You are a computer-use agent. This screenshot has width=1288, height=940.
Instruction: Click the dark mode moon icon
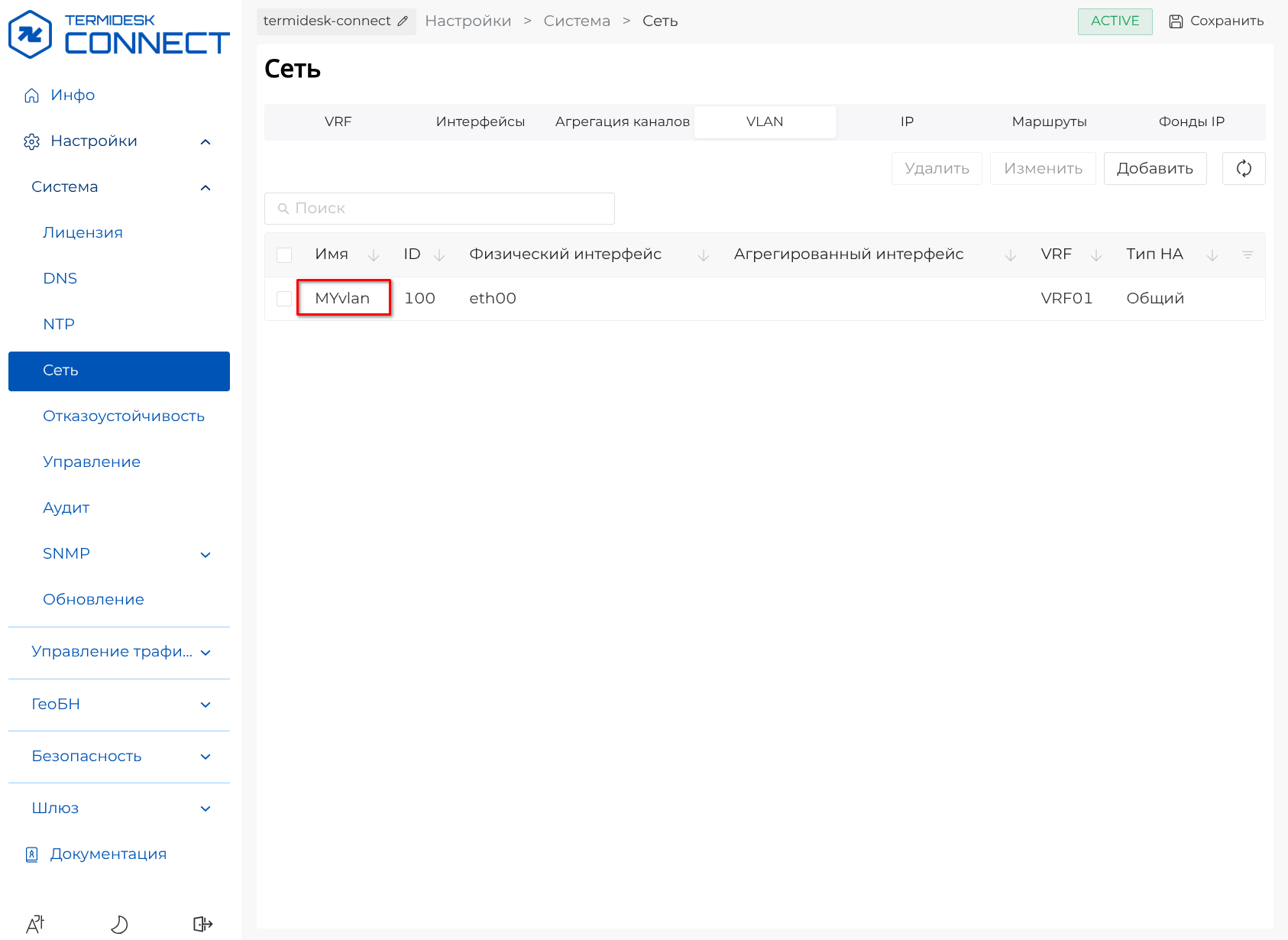click(x=119, y=924)
